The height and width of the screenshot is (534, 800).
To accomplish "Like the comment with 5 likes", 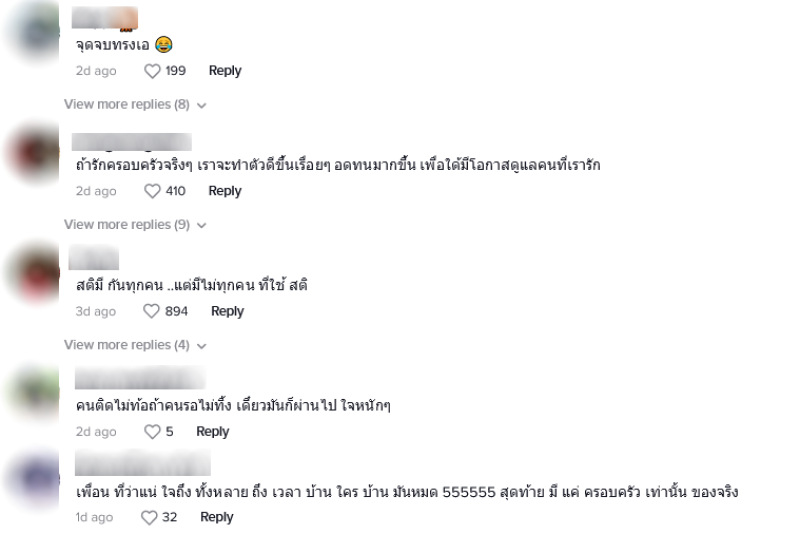I will point(152,431).
